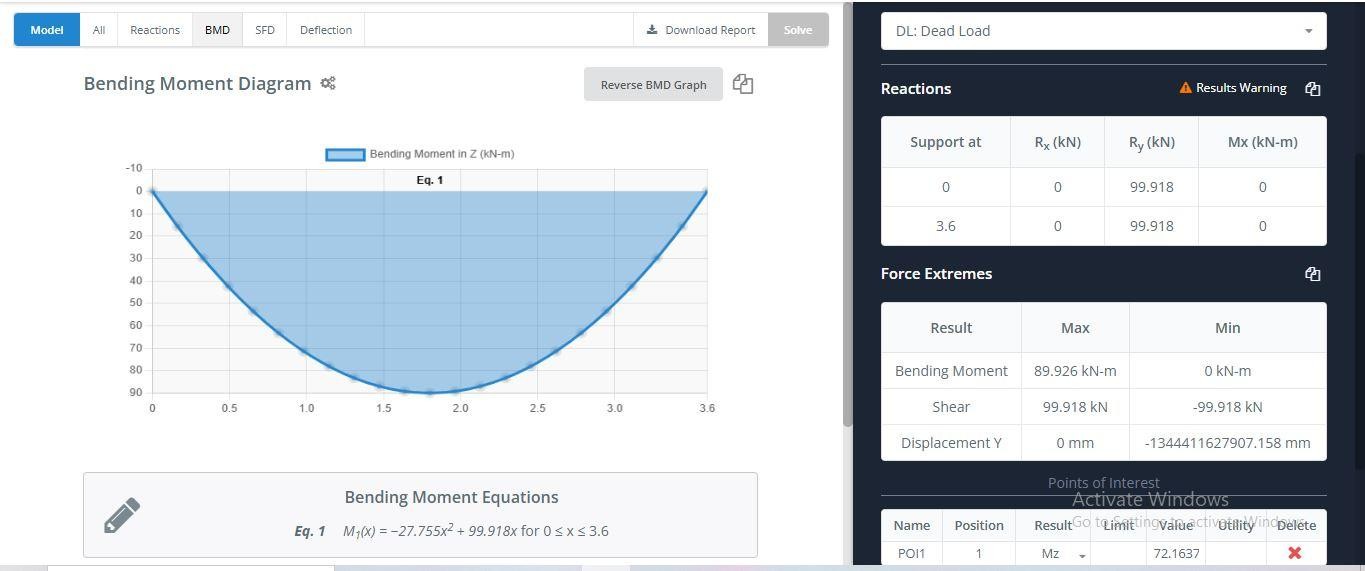
Task: Click the Utility column header
Action: pyautogui.click(x=1236, y=525)
